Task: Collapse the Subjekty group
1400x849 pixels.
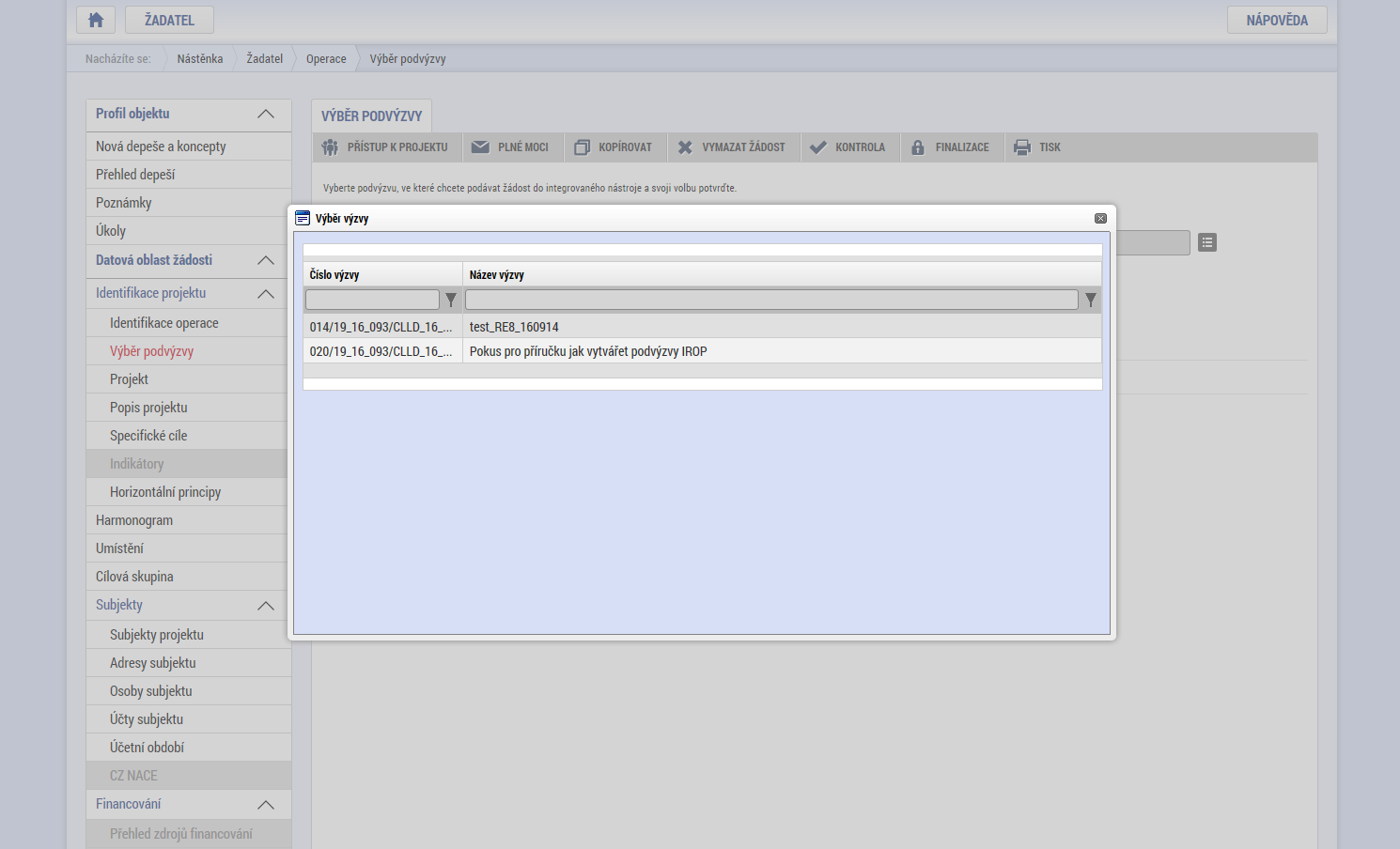Action: pos(266,606)
